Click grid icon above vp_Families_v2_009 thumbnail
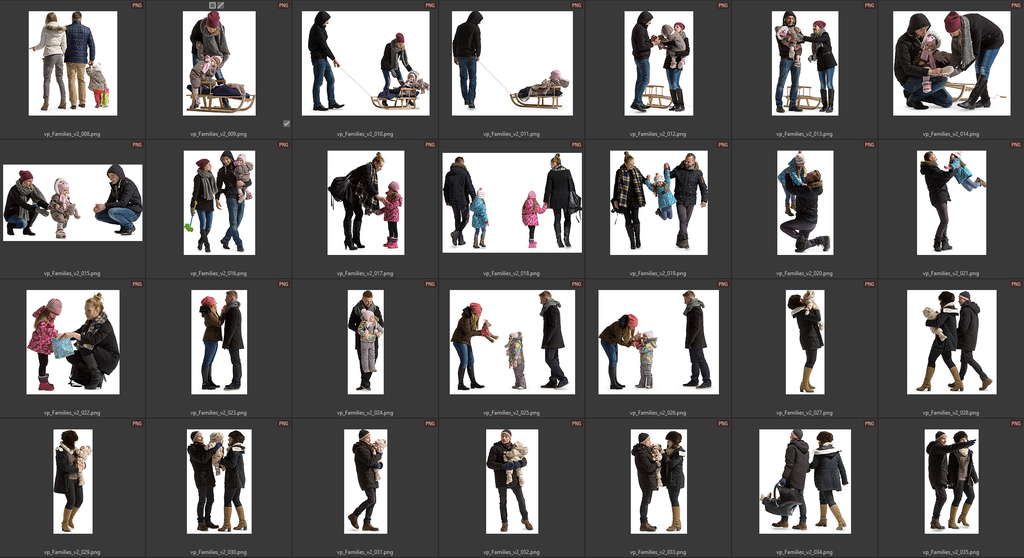The image size is (1024, 558). click(212, 6)
